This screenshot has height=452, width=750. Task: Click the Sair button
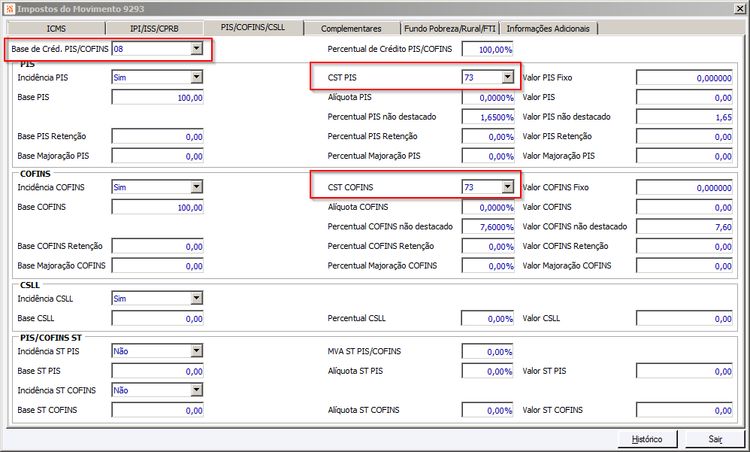tap(715, 439)
